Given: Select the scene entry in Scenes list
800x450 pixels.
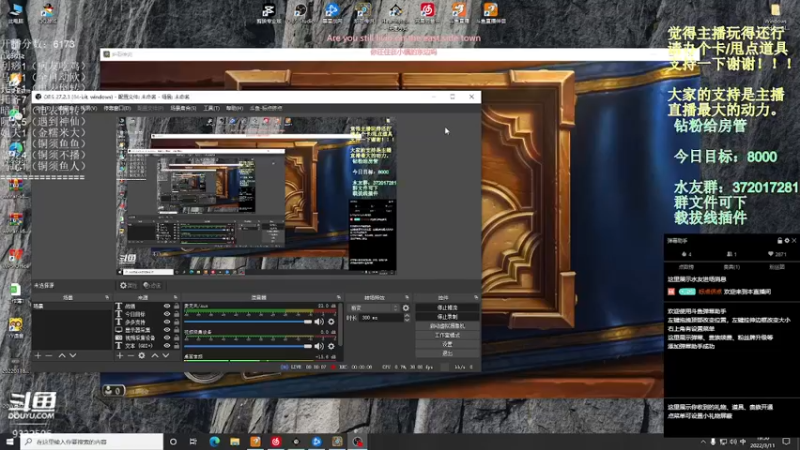Looking at the screenshot, I should [71, 306].
